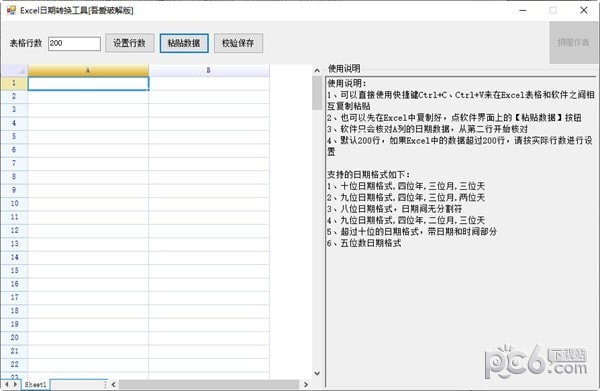The height and width of the screenshot is (391, 600).
Task: Open the Sheet1 tab
Action: 35,384
